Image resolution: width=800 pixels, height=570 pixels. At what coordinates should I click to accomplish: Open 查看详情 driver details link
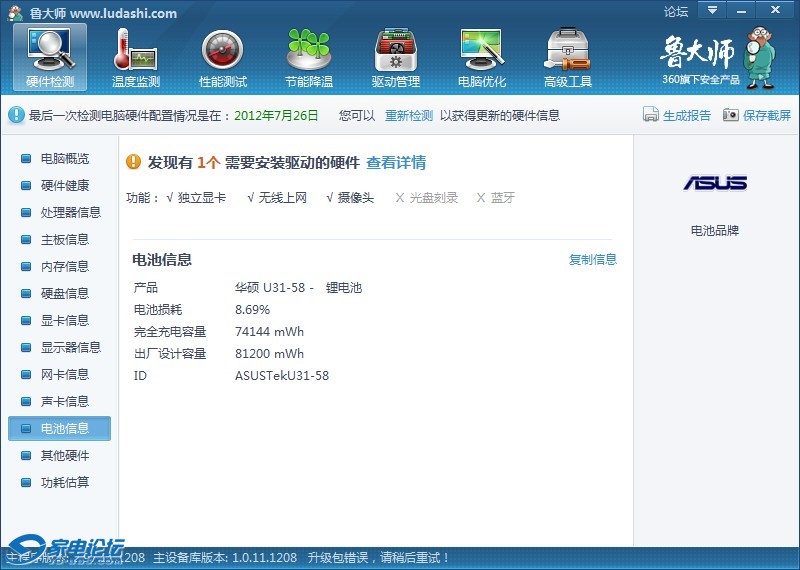[x=396, y=162]
